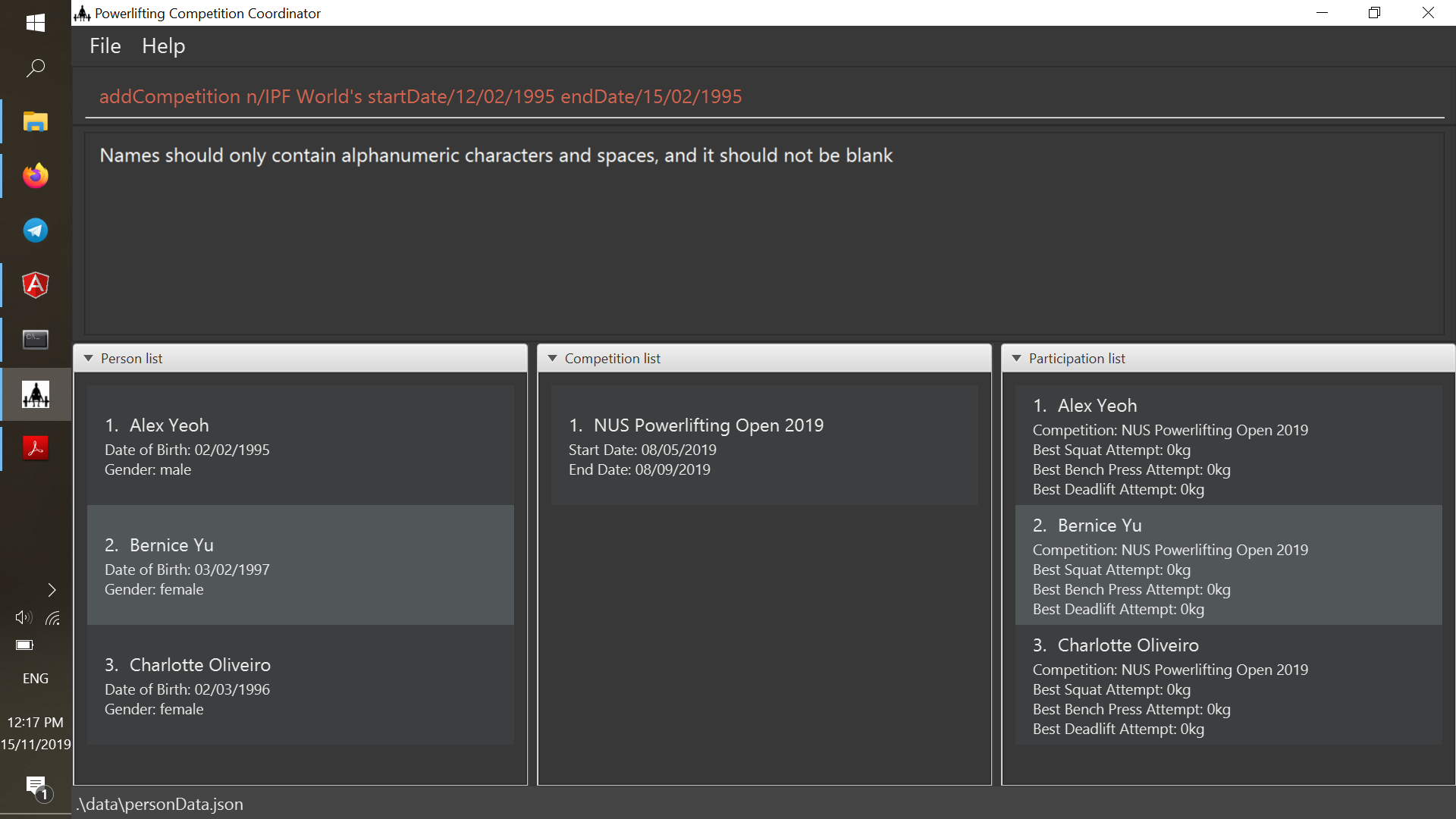The image size is (1456, 819).
Task: Open Adobe Acrobat Reader taskbar icon
Action: [x=35, y=448]
